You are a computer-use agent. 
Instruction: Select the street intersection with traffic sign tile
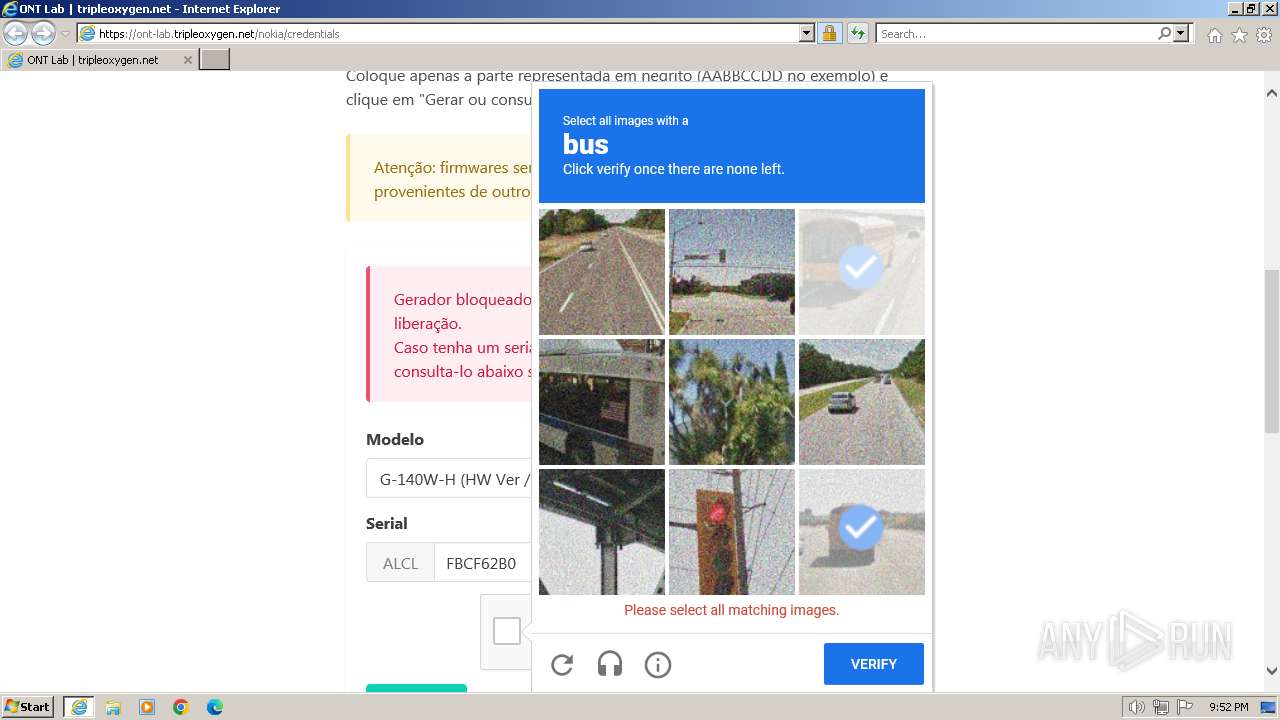pos(732,272)
